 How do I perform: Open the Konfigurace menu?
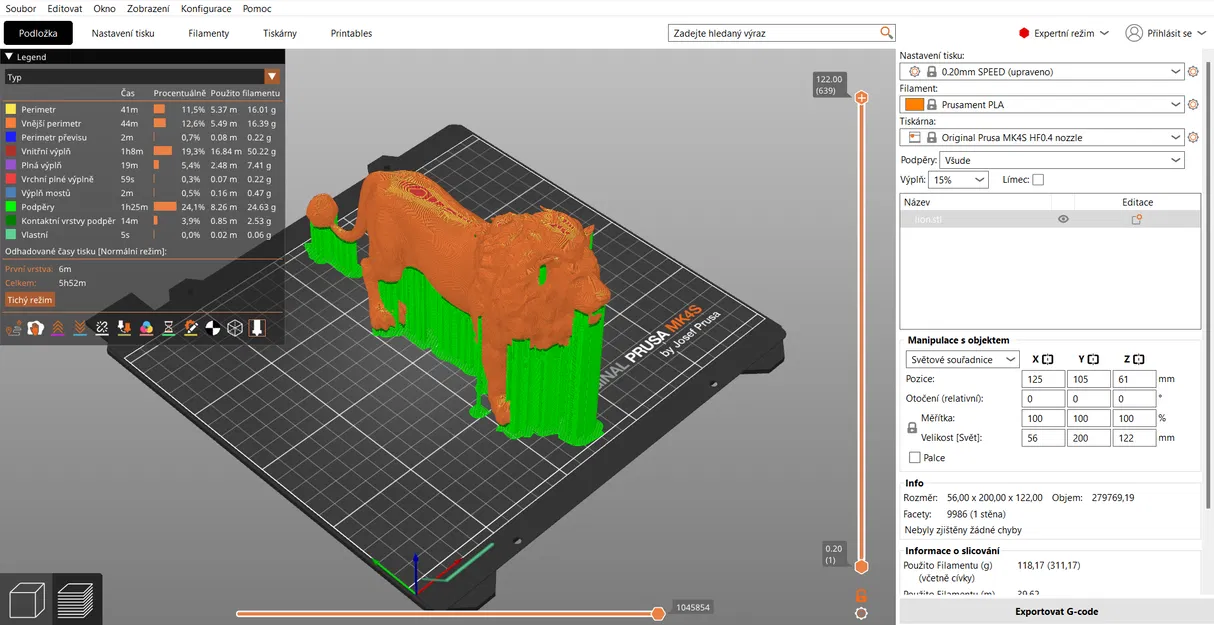(206, 8)
